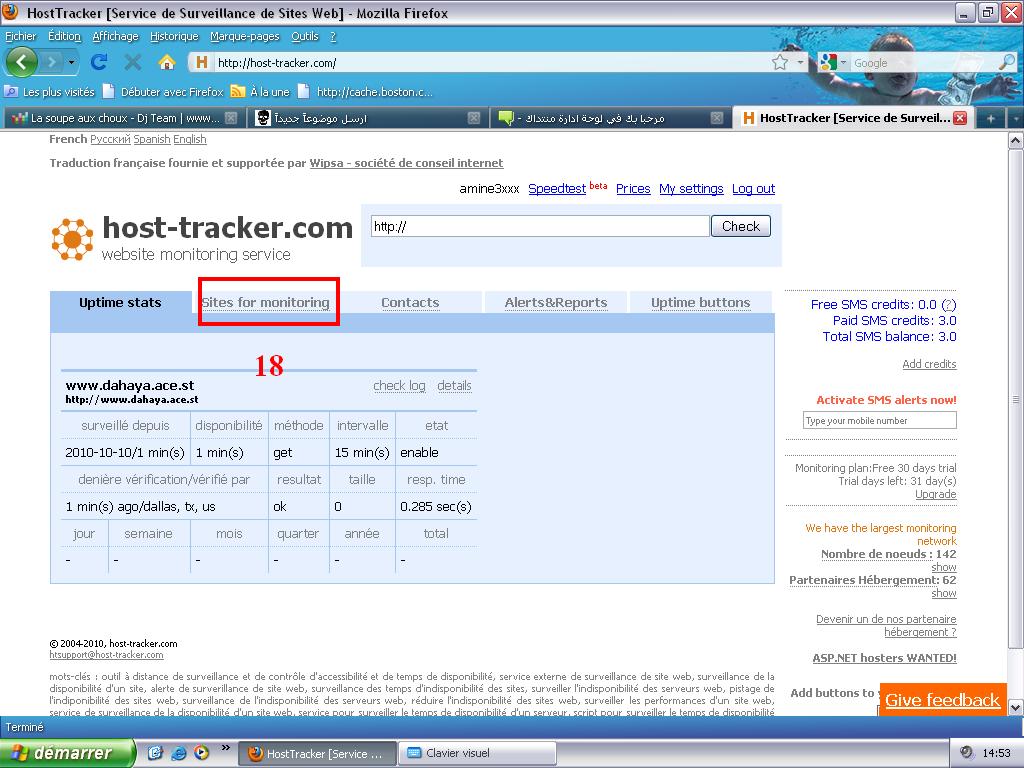
Task: Click the URL address field
Action: click(x=491, y=63)
